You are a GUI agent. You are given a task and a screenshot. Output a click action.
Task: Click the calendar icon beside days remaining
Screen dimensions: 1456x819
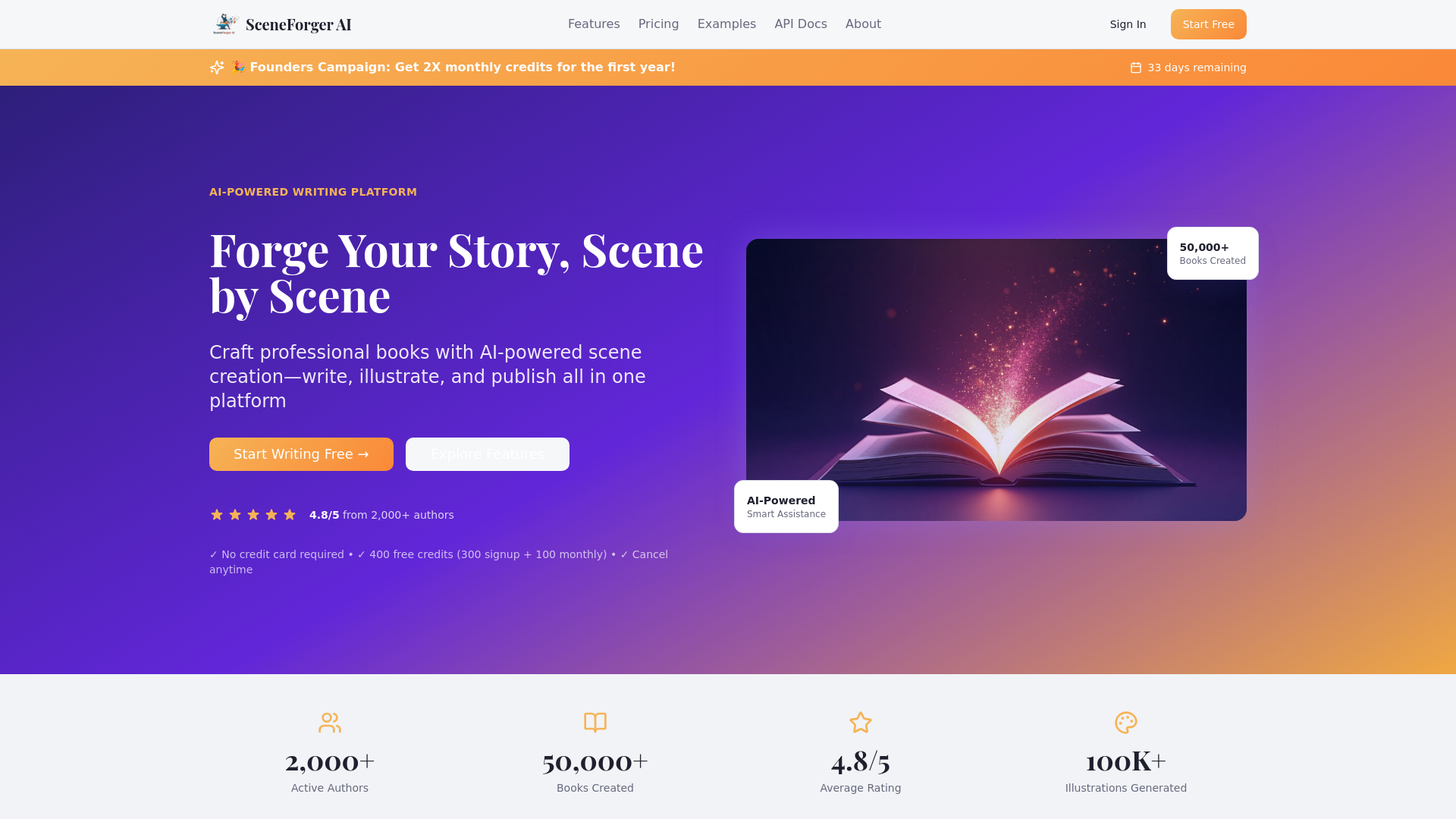click(x=1136, y=67)
